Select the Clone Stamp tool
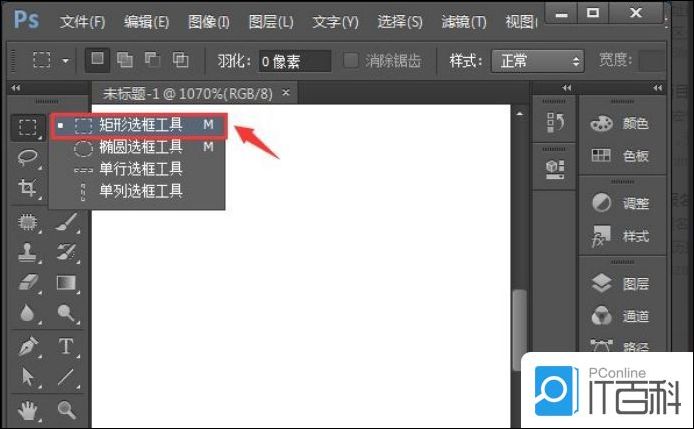Viewport: 694px width, 429px height. (27, 252)
